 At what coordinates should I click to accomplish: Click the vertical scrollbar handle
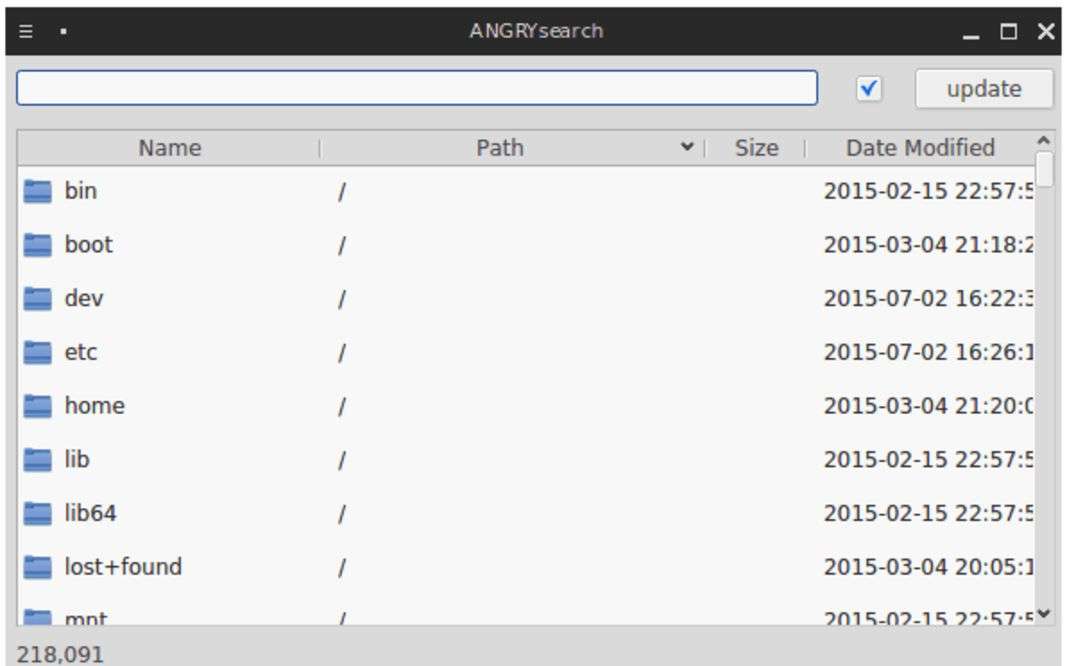pos(1045,169)
